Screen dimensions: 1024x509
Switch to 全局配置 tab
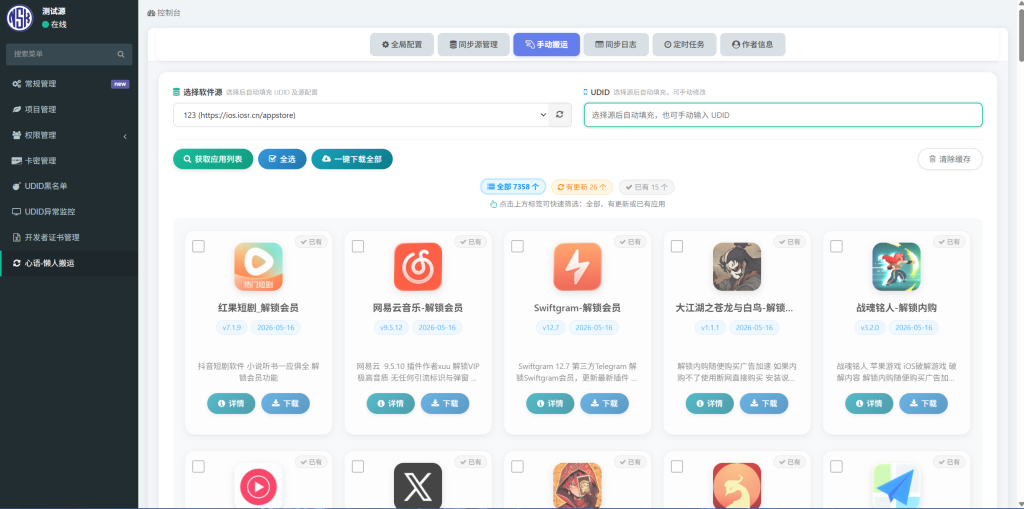(x=402, y=44)
